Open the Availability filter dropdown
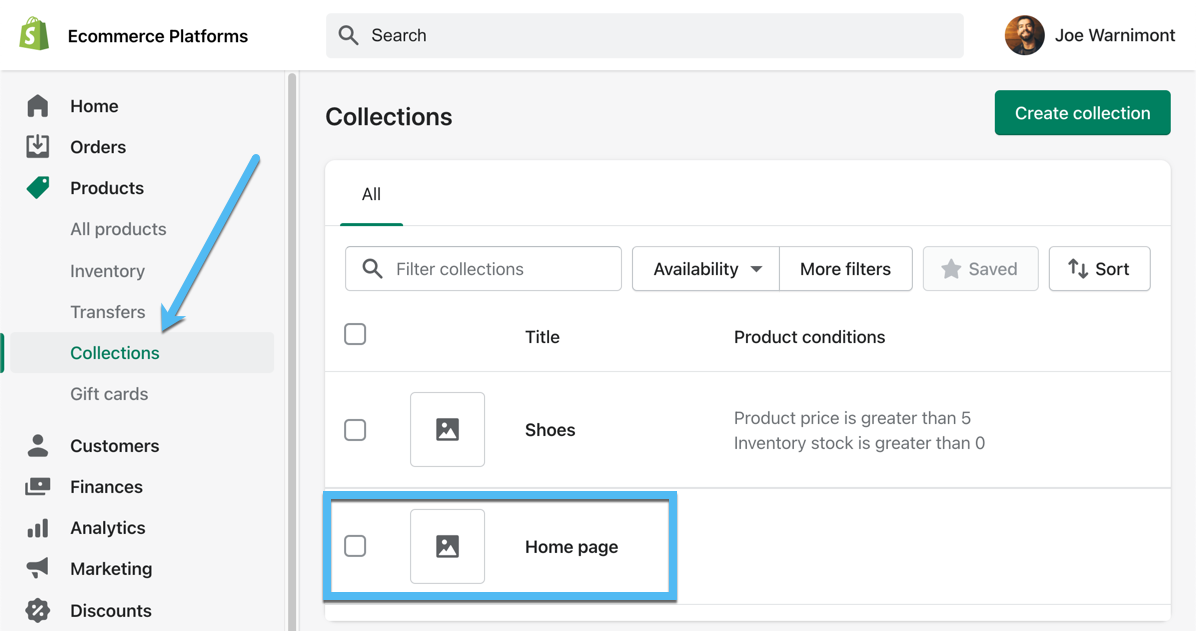The width and height of the screenshot is (1196, 631). pyautogui.click(x=705, y=268)
